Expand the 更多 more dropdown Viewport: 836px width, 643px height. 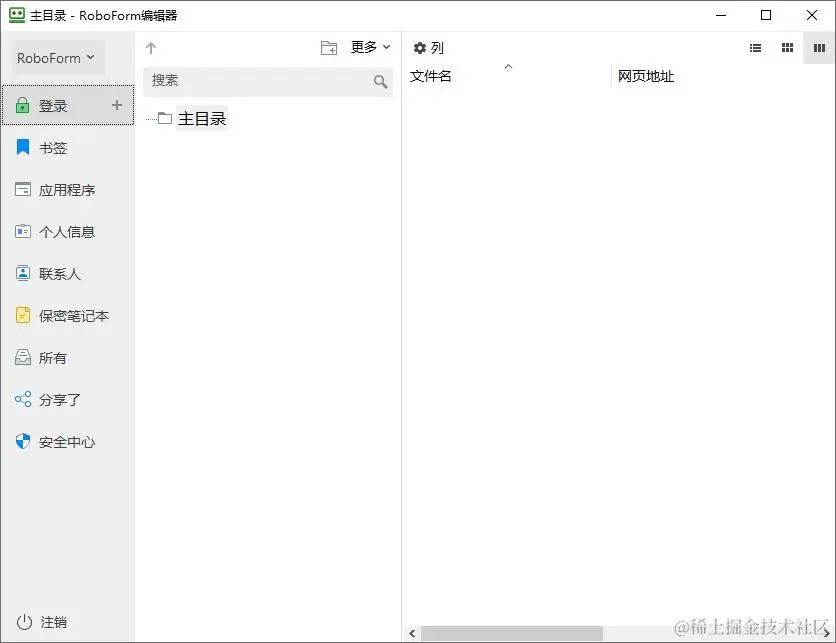[370, 47]
